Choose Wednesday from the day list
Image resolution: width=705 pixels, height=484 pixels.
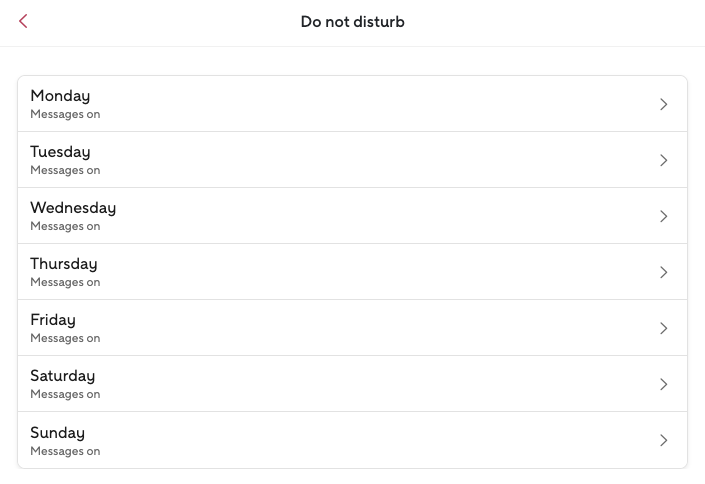point(73,208)
